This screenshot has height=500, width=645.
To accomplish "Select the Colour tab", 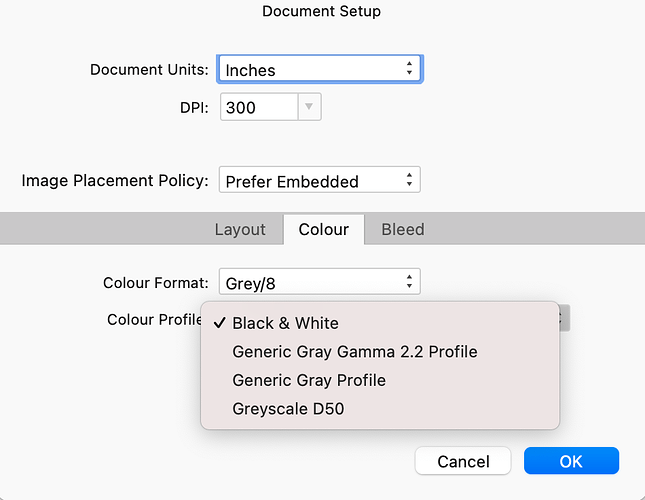I will click(324, 229).
